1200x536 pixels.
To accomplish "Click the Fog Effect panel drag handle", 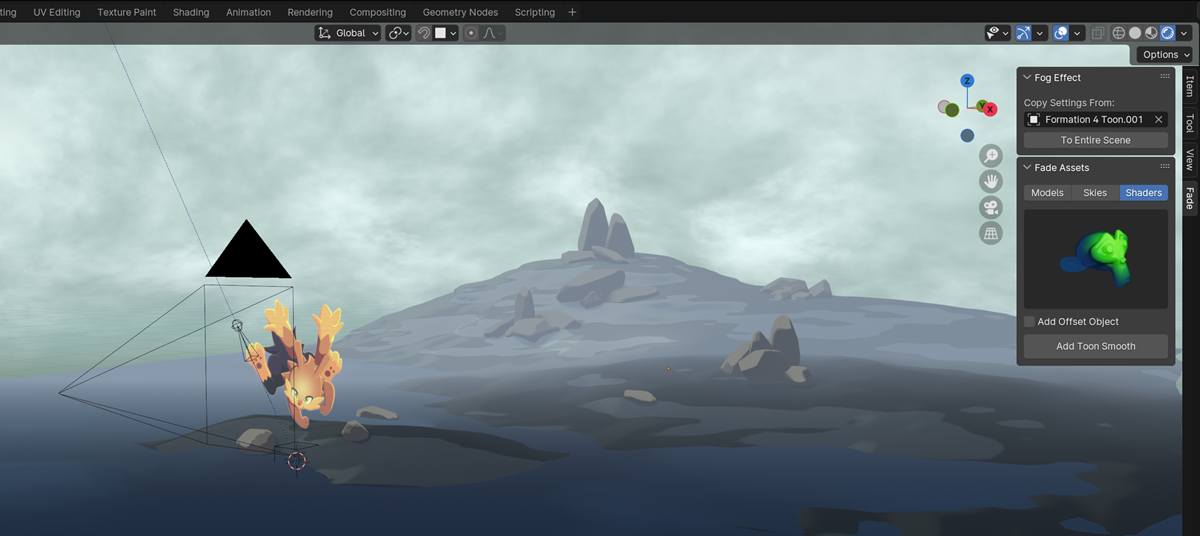I will pos(1165,77).
